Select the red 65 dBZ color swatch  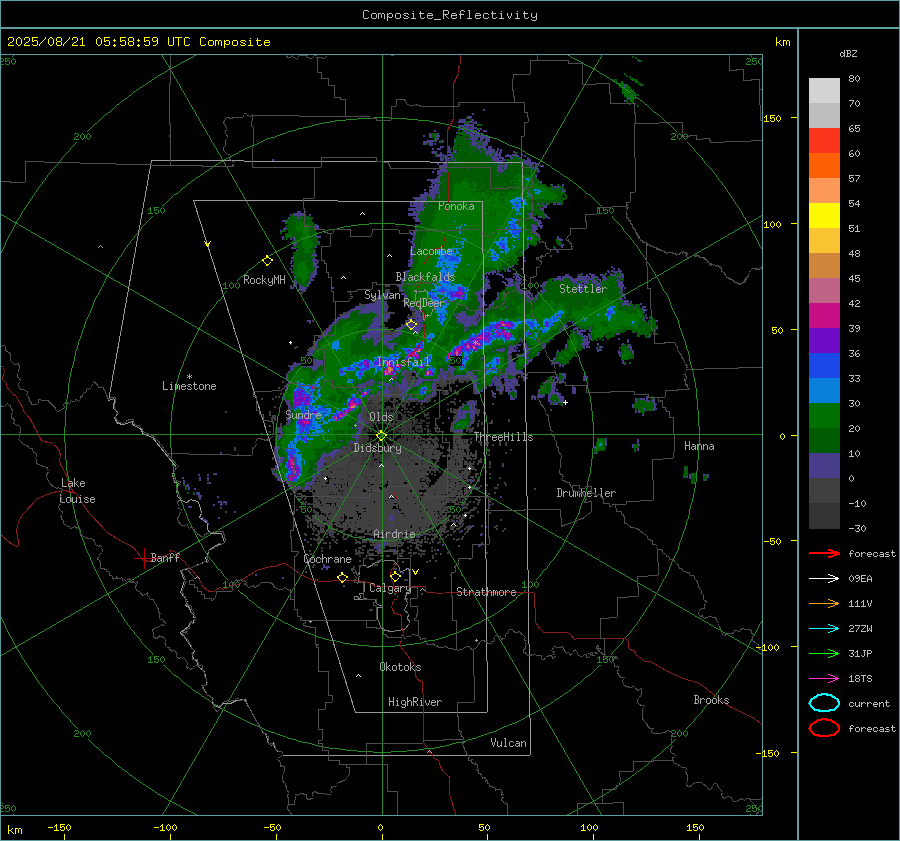click(x=824, y=141)
